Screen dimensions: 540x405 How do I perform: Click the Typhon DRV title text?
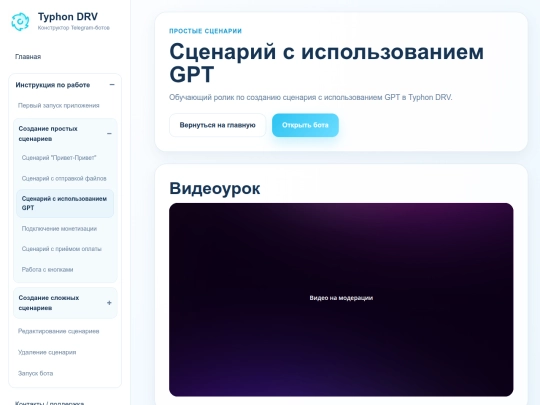click(68, 17)
